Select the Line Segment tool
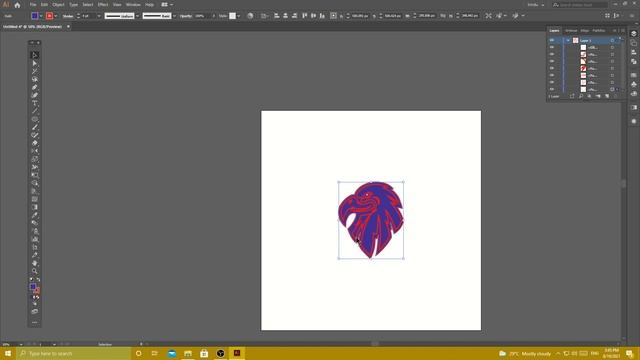 [x=35, y=111]
